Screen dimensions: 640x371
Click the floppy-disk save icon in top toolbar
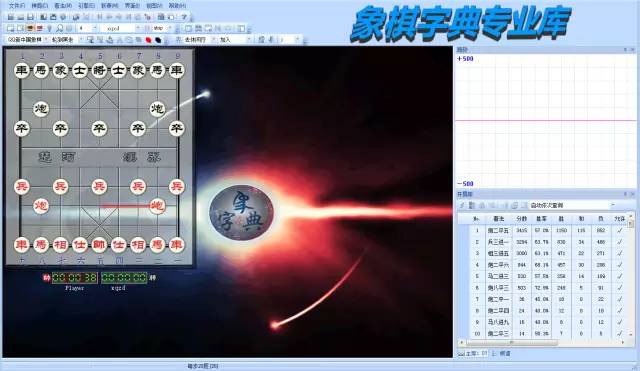(x=31, y=17)
